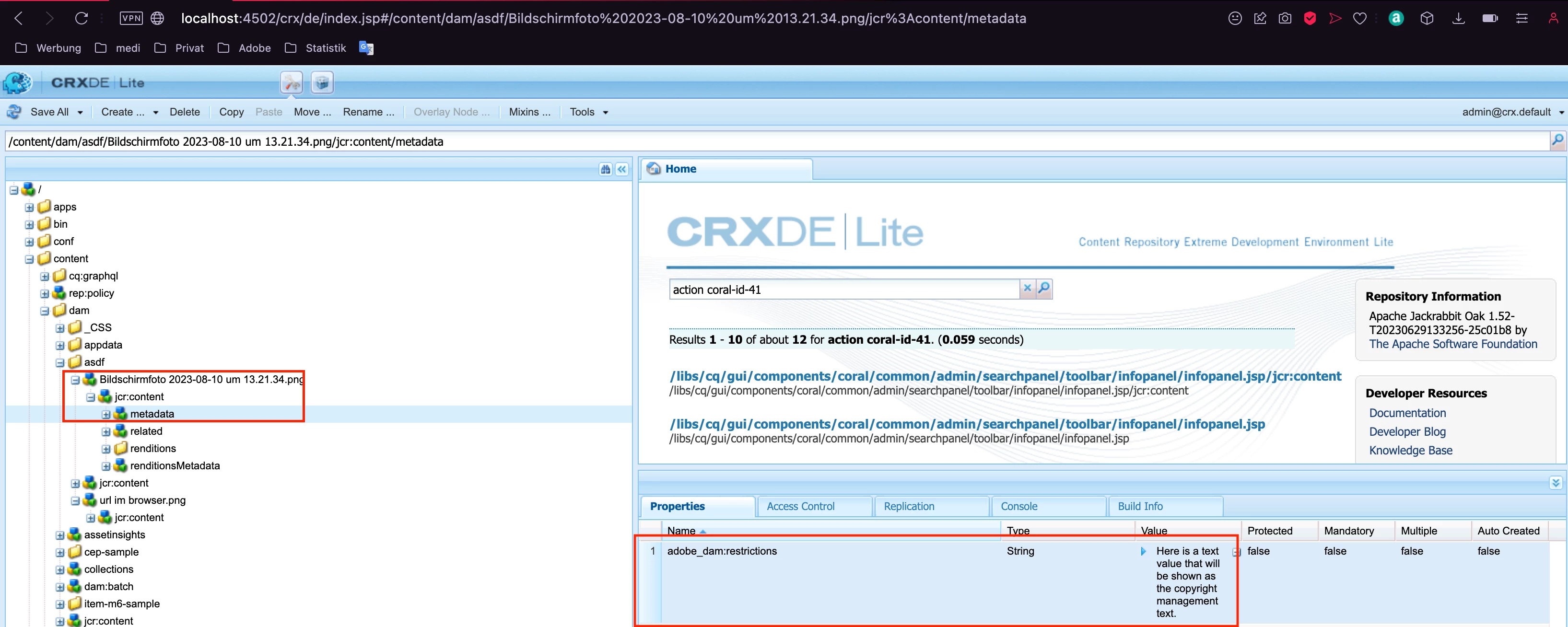Open the Tools dropdown menu

click(588, 112)
